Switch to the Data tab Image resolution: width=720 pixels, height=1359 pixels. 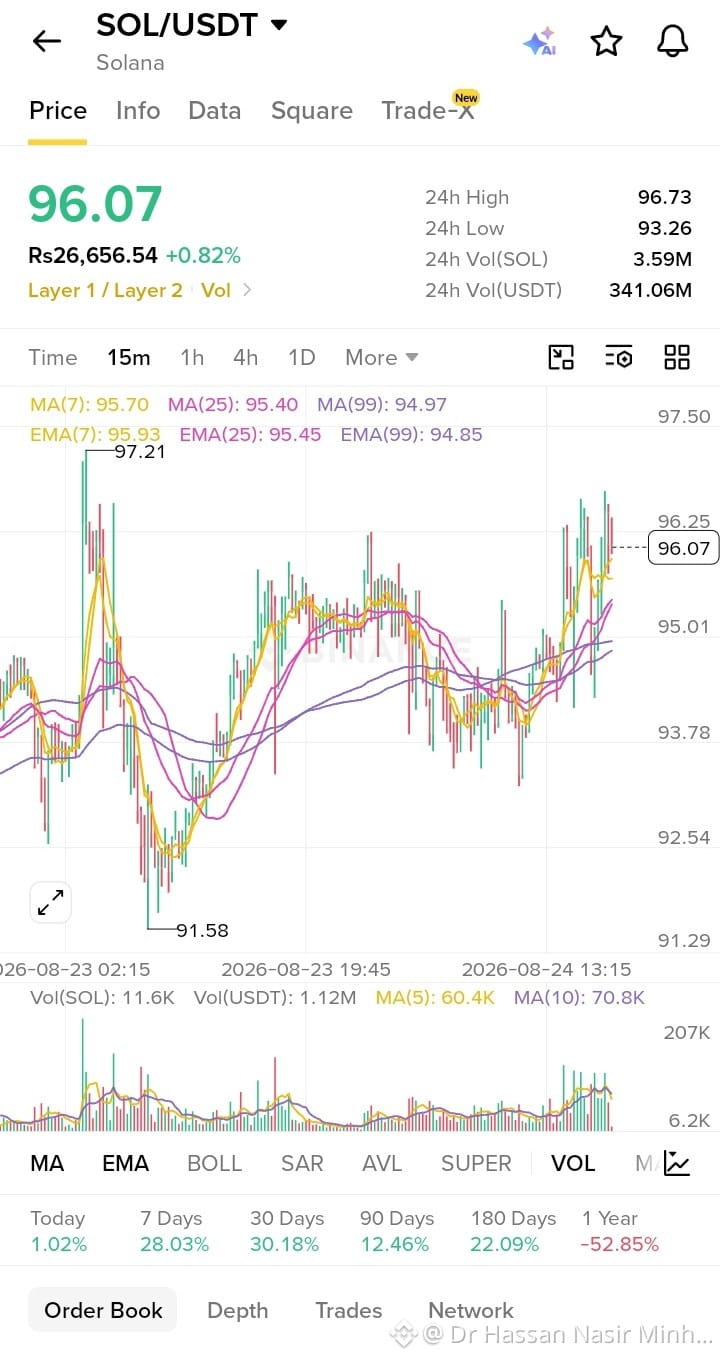(215, 110)
